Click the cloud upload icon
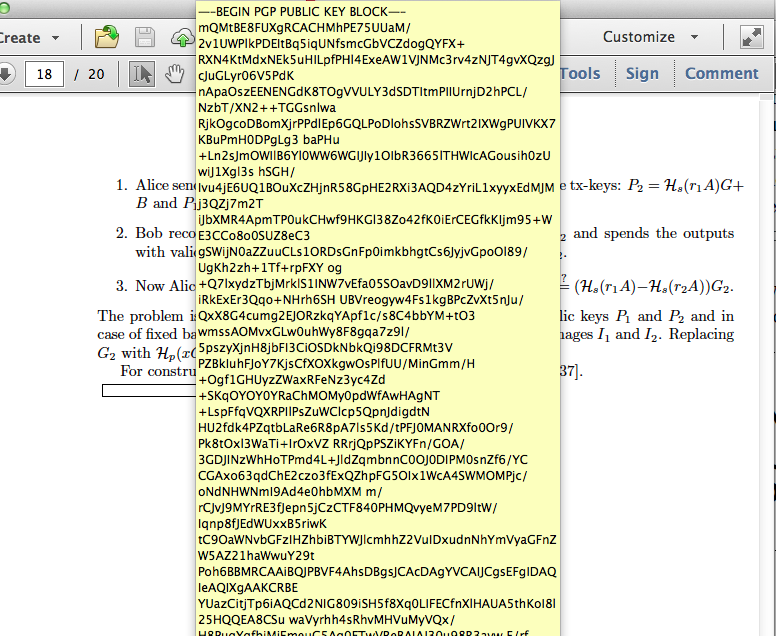Image resolution: width=776 pixels, height=636 pixels. tap(183, 38)
